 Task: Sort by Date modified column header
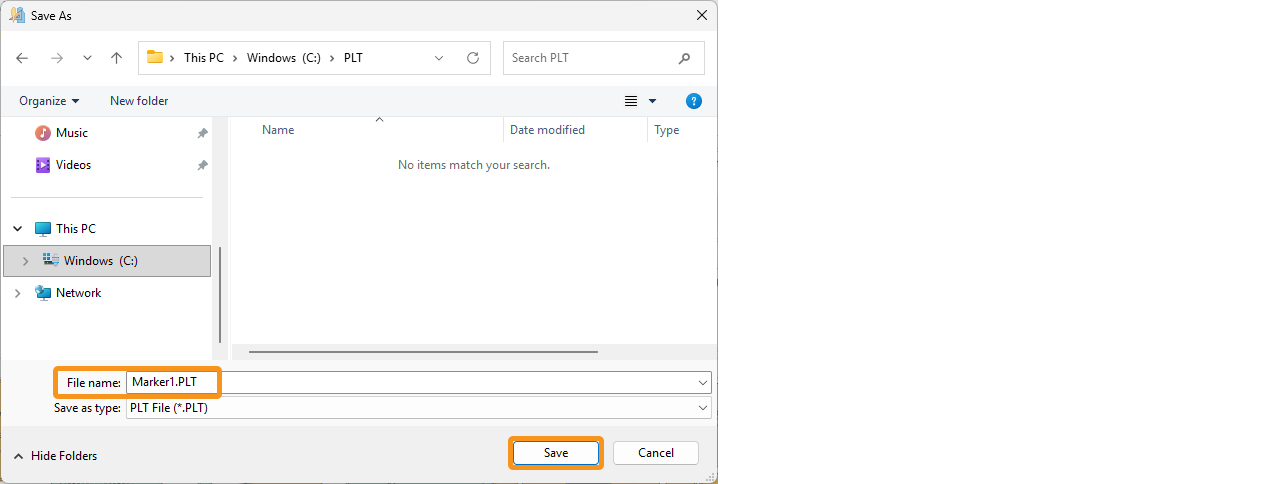pyautogui.click(x=547, y=130)
